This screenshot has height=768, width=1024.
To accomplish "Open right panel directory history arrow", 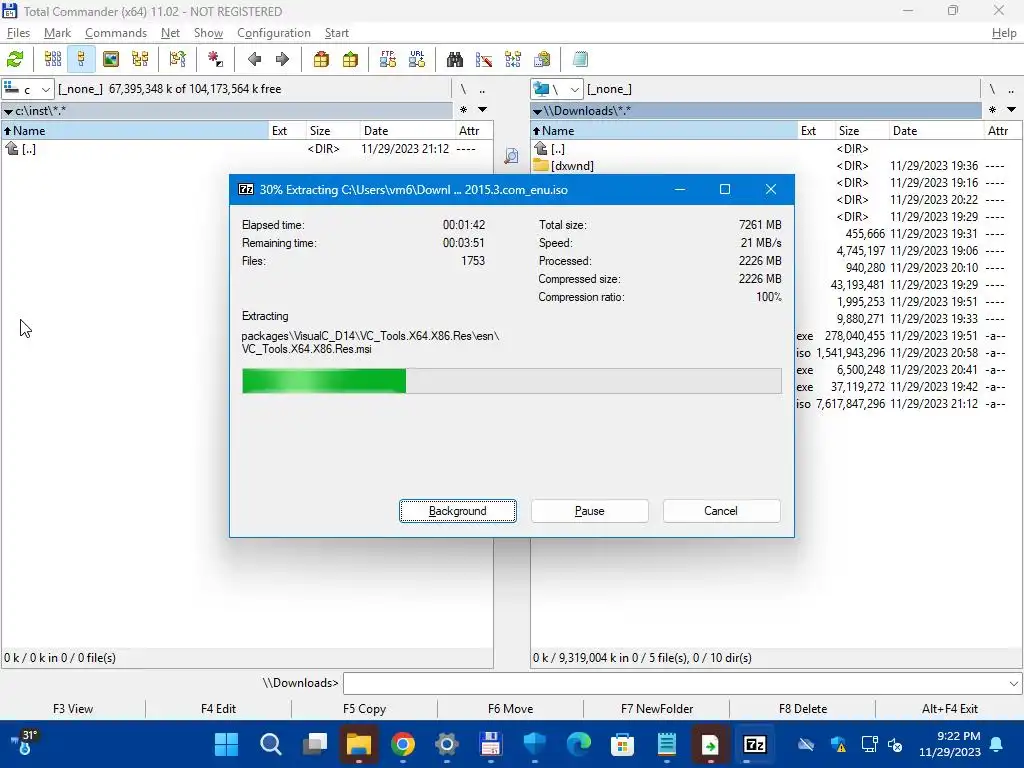I will tap(1011, 110).
